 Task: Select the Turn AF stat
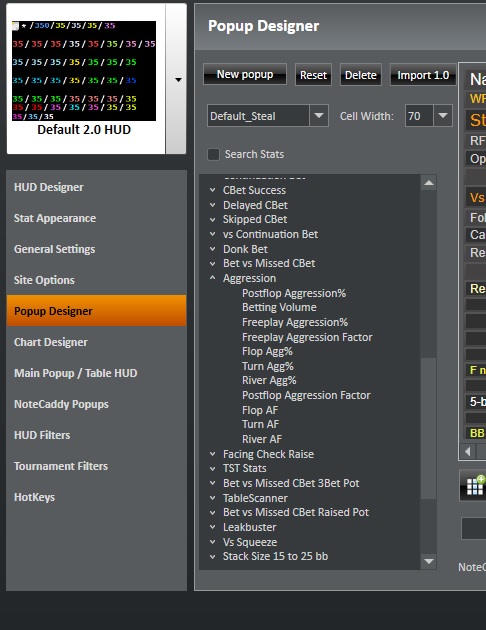click(x=261, y=424)
